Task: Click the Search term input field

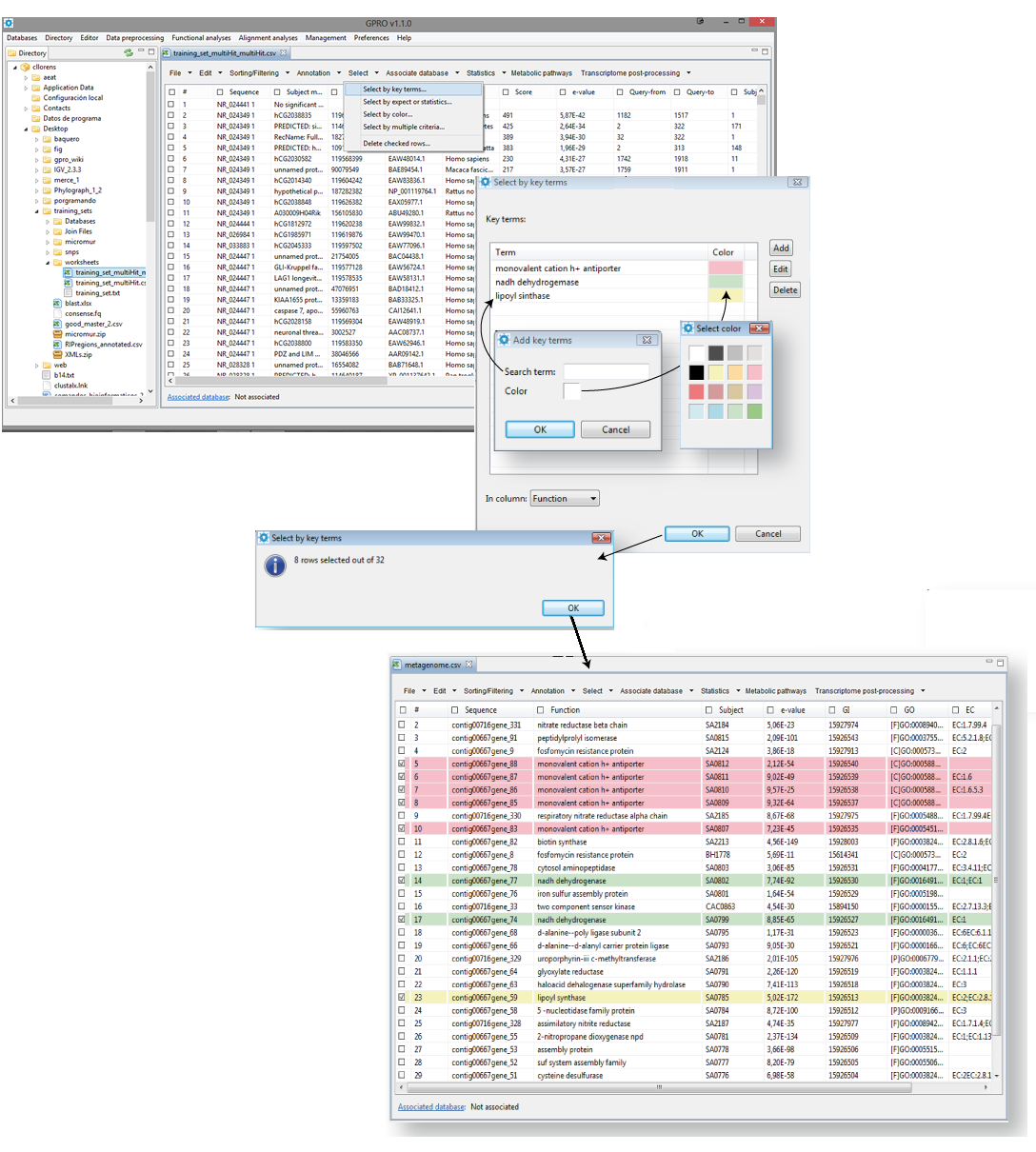Action: pos(606,371)
